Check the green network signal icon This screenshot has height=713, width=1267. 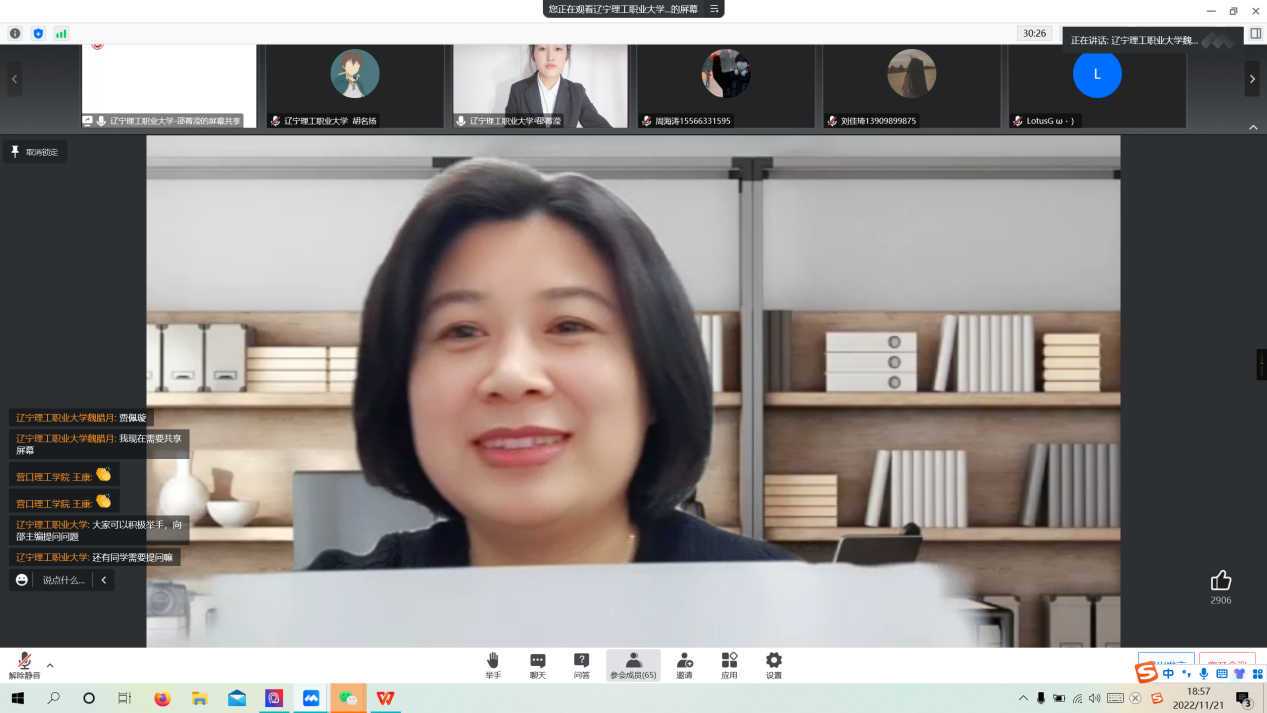[61, 33]
